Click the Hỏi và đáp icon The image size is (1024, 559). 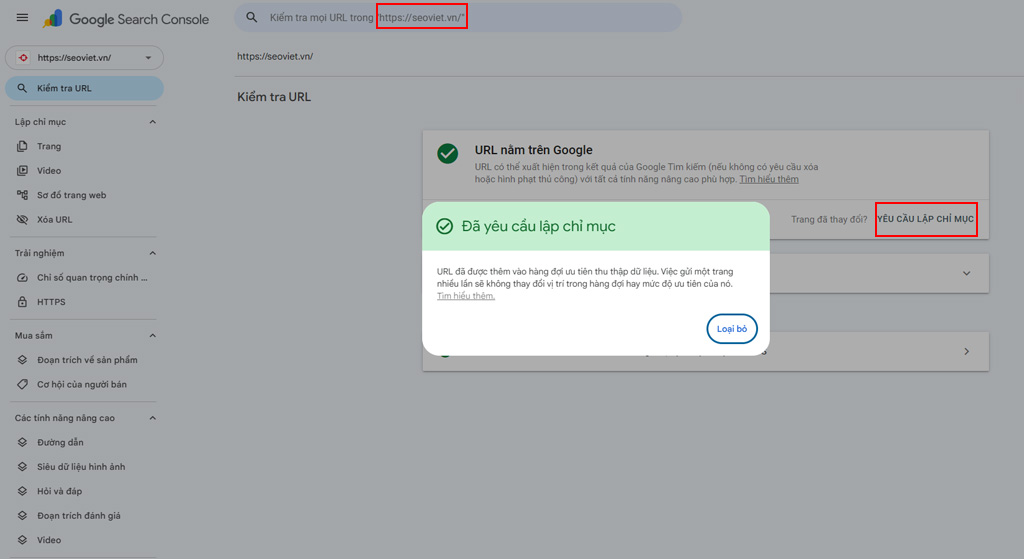(x=22, y=491)
